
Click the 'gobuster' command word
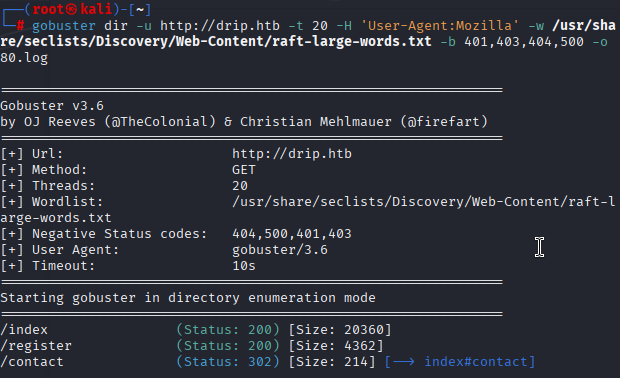coord(64,26)
